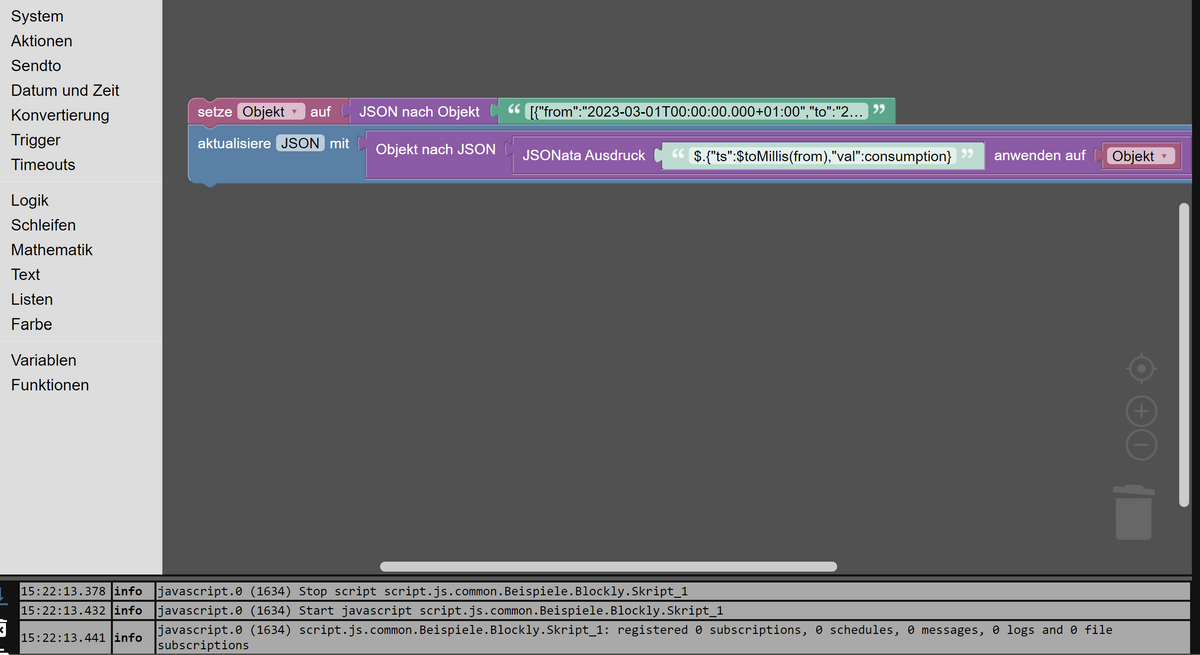Select the JSON nach Objekt block
The image size is (1200, 655).
(x=419, y=112)
